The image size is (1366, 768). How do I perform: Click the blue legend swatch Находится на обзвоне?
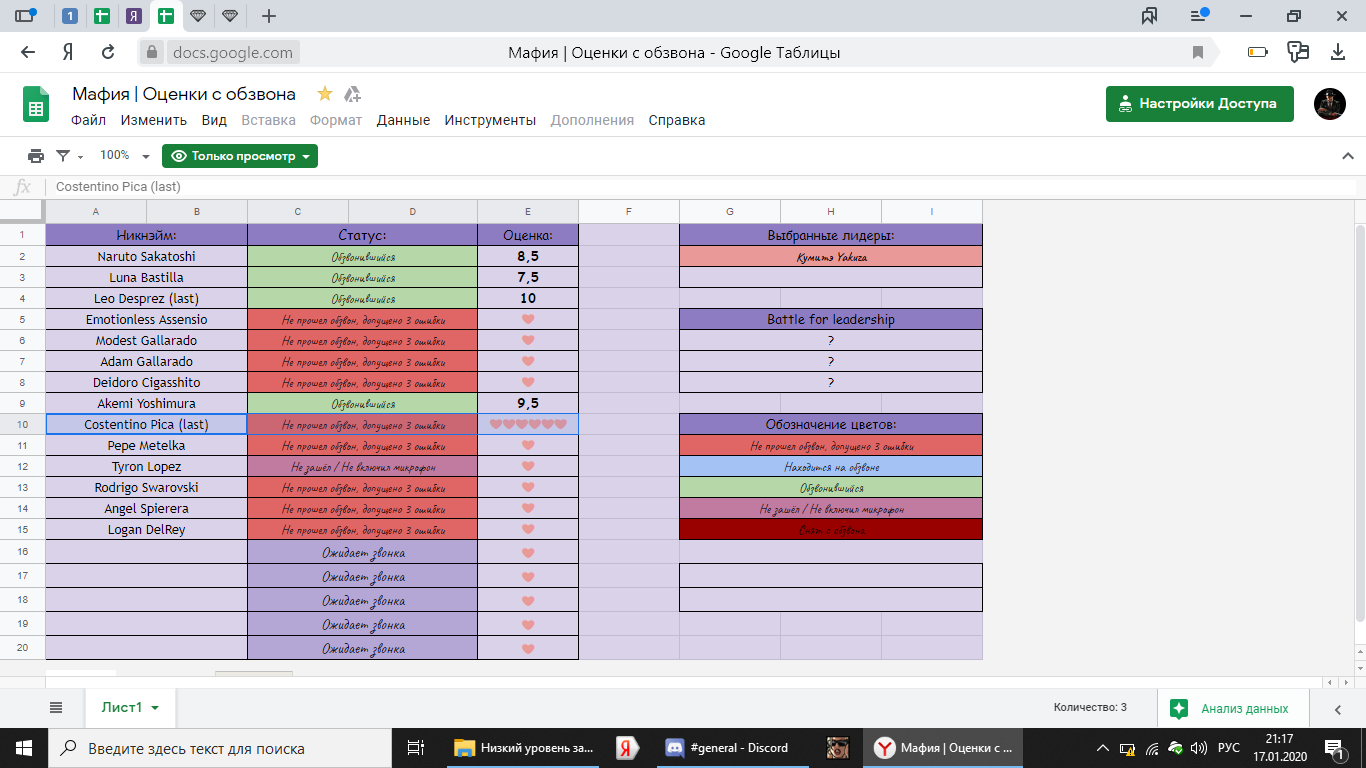831,467
